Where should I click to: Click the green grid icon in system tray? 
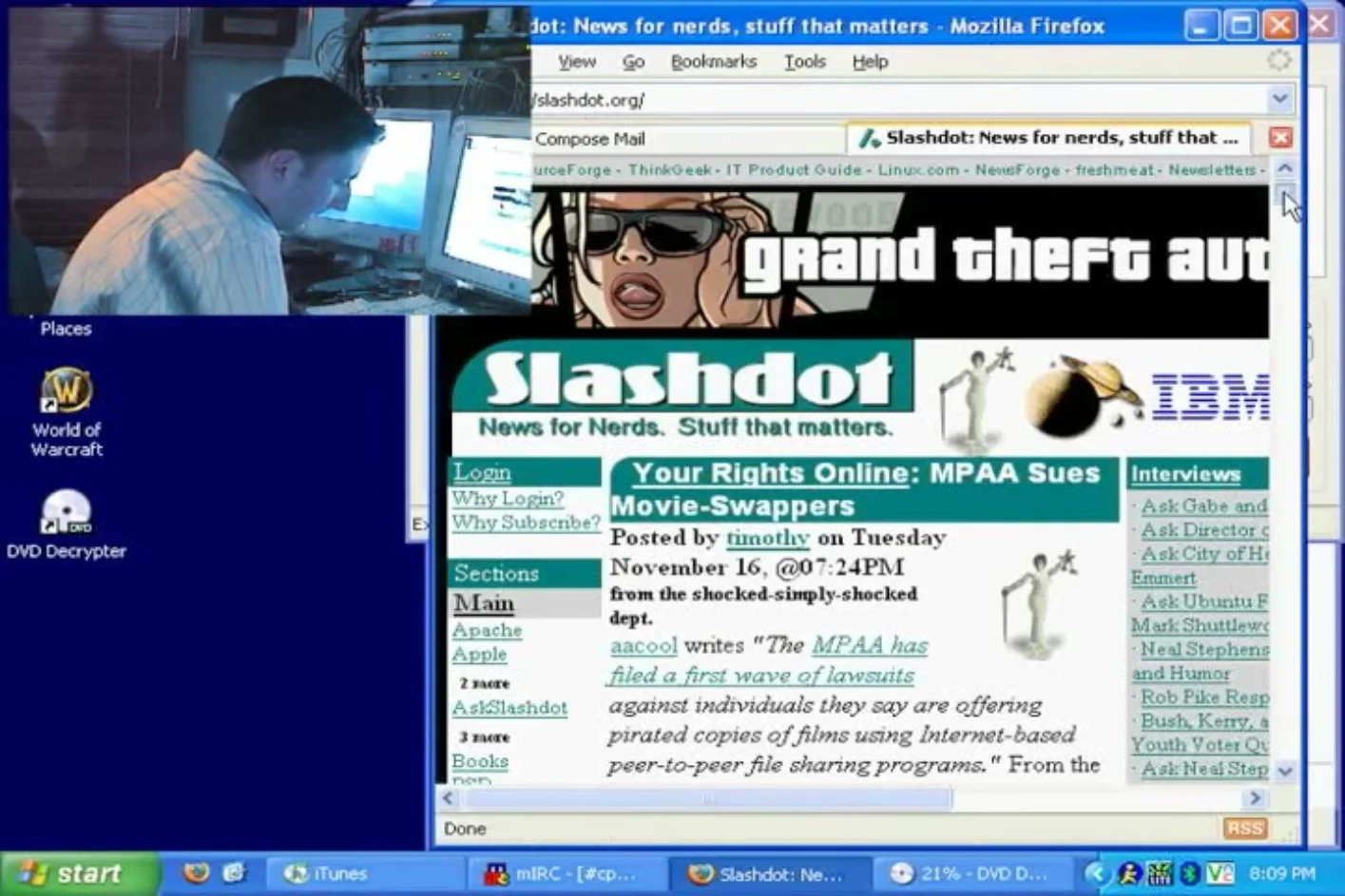(1160, 873)
